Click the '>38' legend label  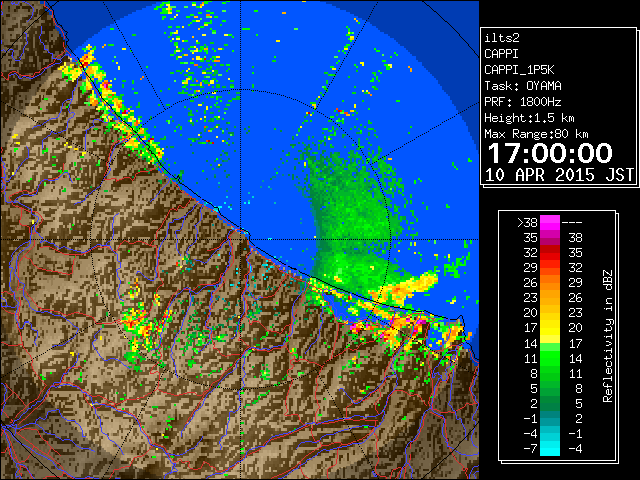[x=527, y=223]
